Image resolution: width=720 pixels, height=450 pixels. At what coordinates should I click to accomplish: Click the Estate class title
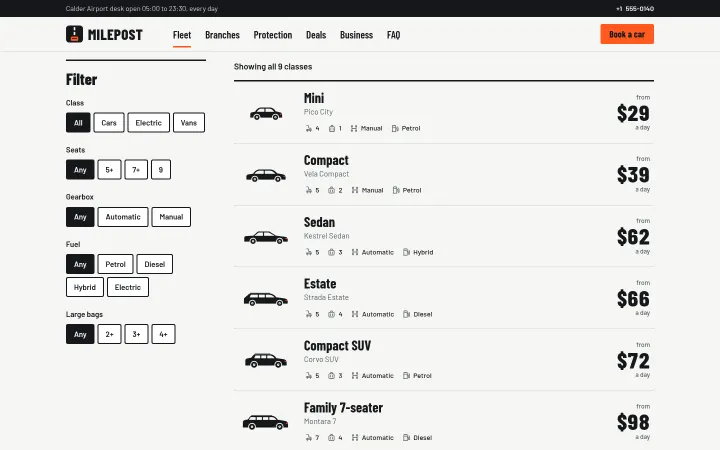tap(320, 284)
